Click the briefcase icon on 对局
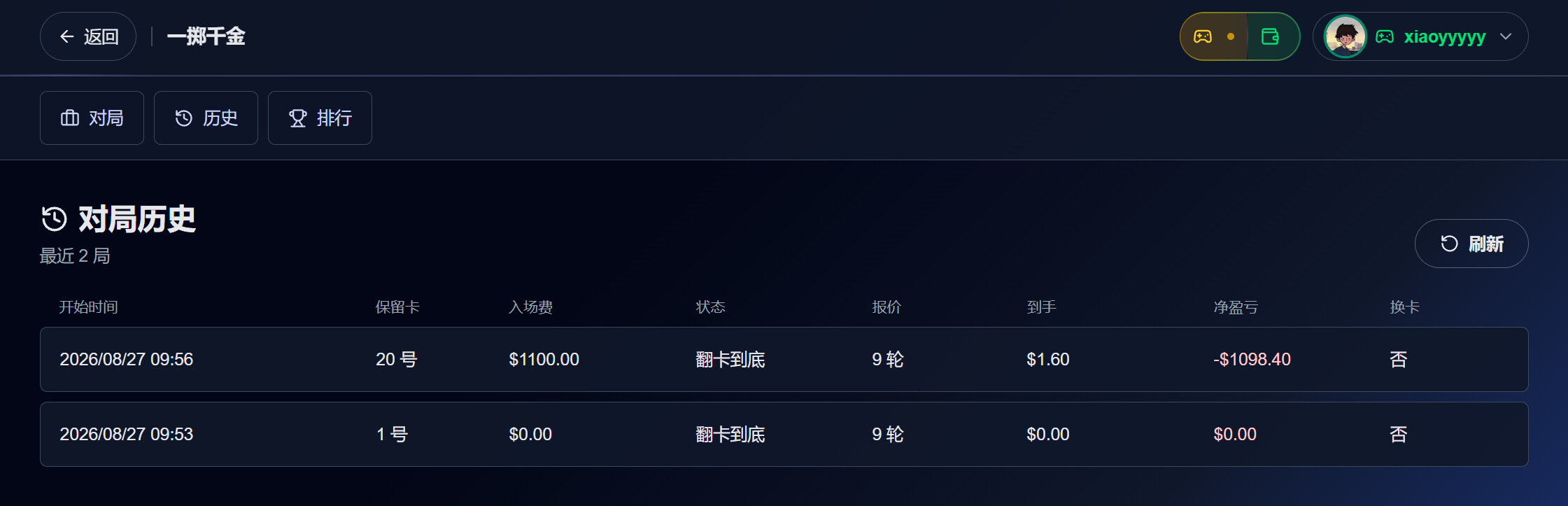Viewport: 1568px width, 506px height. point(70,118)
